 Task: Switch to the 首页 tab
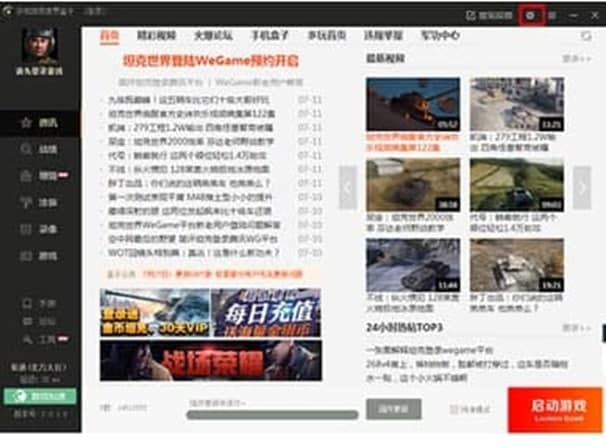pyautogui.click(x=109, y=36)
